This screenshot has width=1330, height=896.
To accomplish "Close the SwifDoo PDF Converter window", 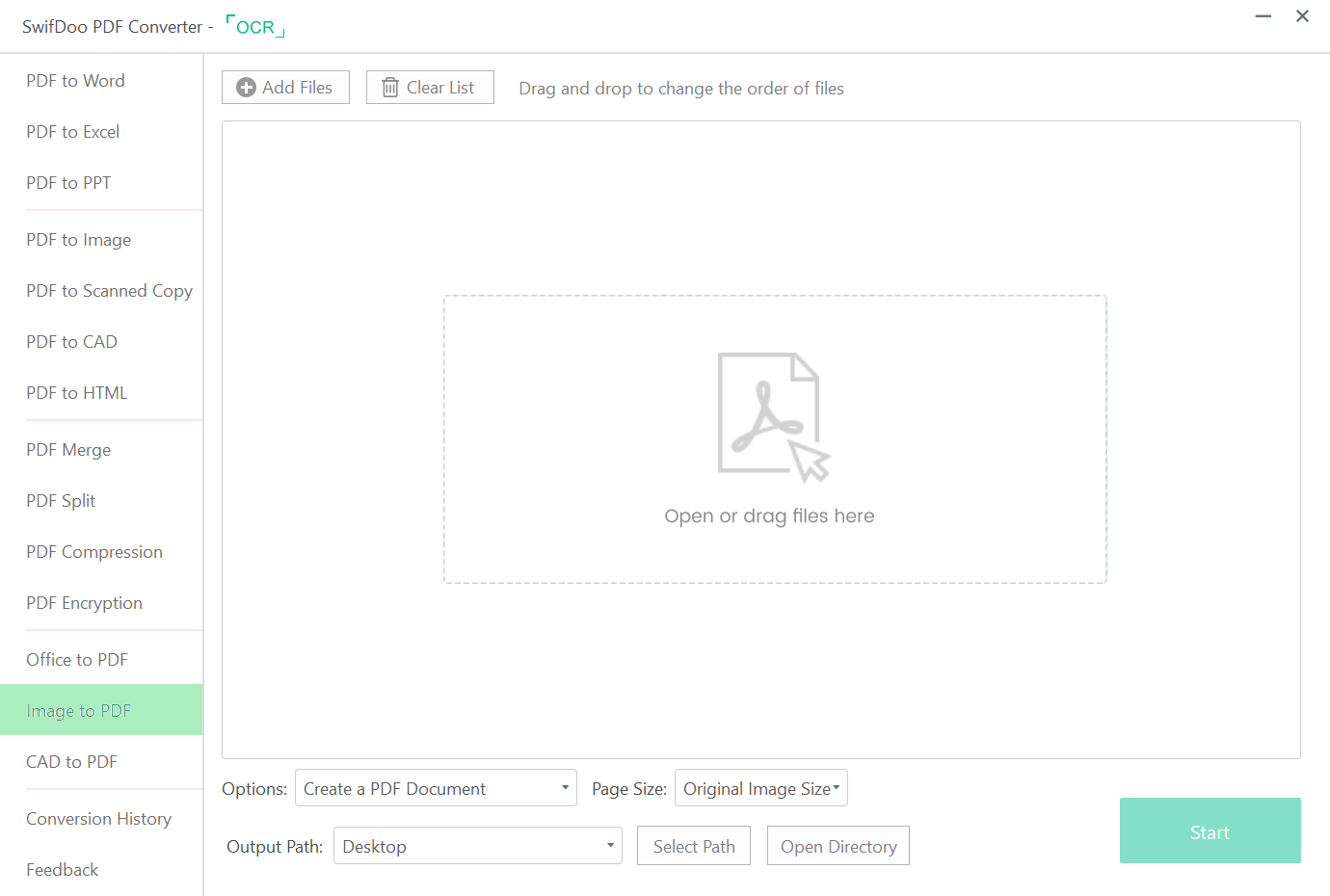I will coord(1302,16).
